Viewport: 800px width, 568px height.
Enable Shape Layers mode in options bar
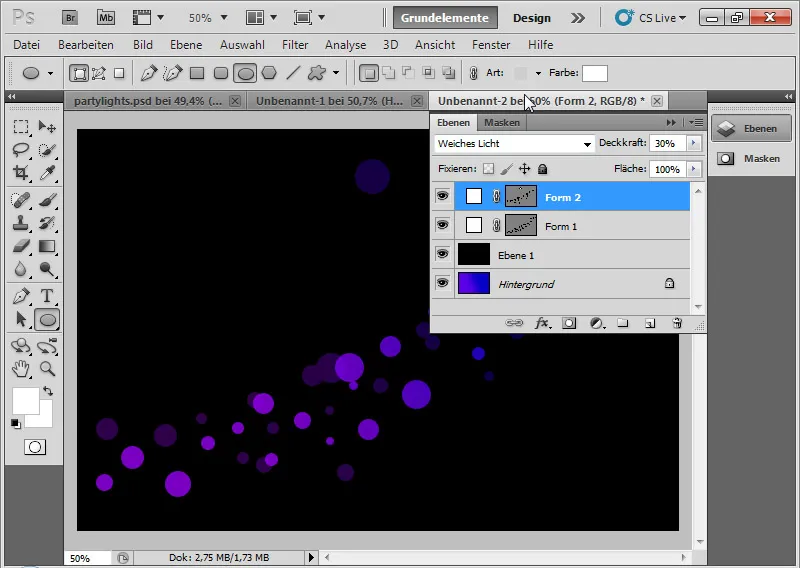[79, 73]
